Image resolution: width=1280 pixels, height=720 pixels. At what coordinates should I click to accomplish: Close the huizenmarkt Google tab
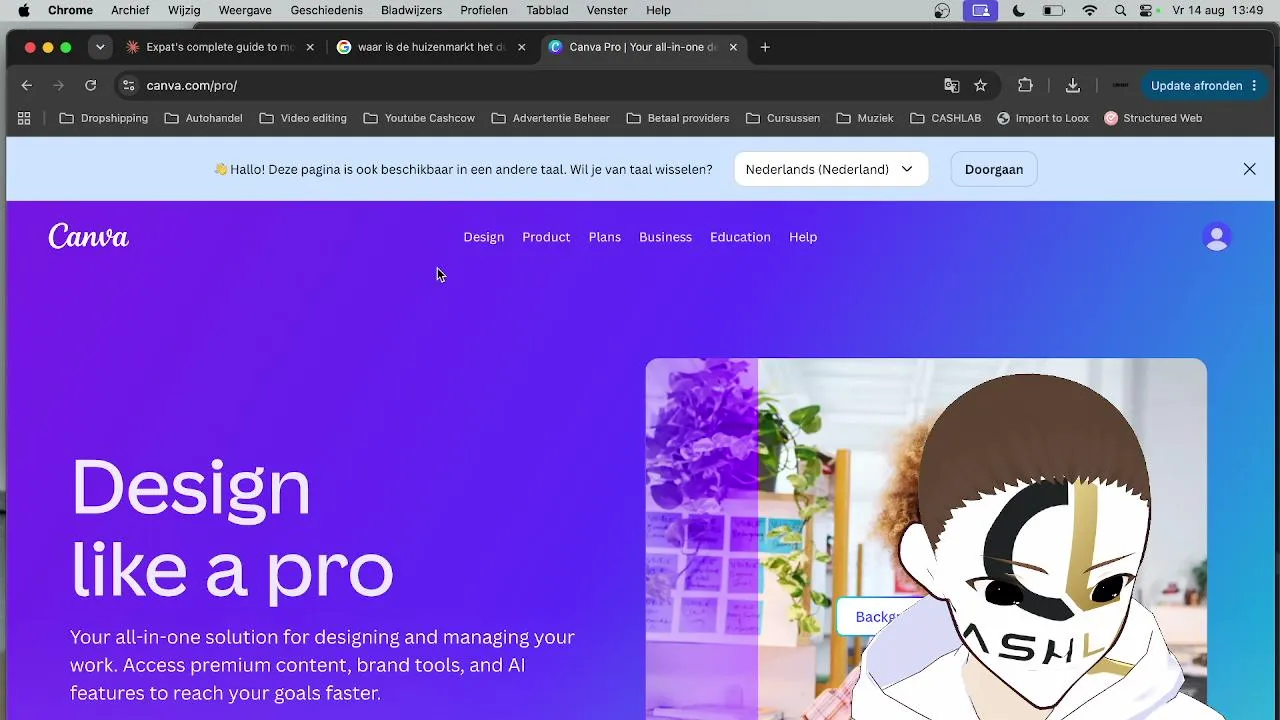521,47
